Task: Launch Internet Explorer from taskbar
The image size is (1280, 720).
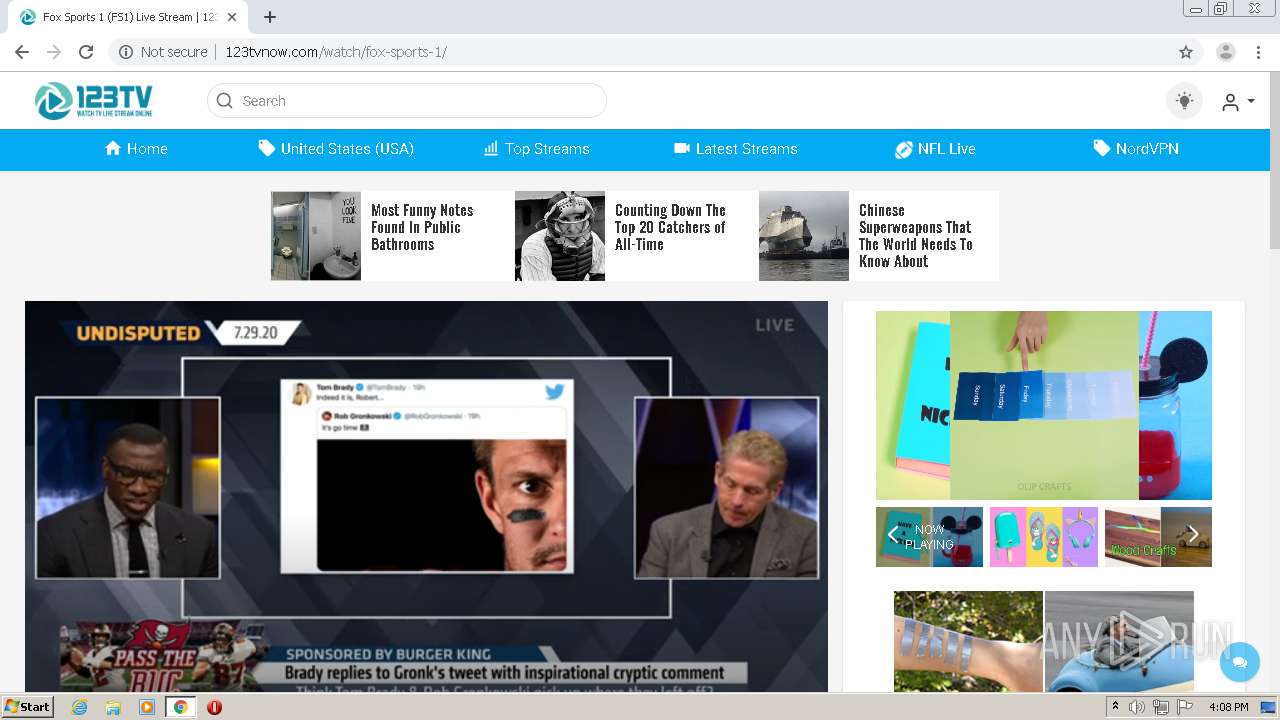Action: (x=80, y=707)
